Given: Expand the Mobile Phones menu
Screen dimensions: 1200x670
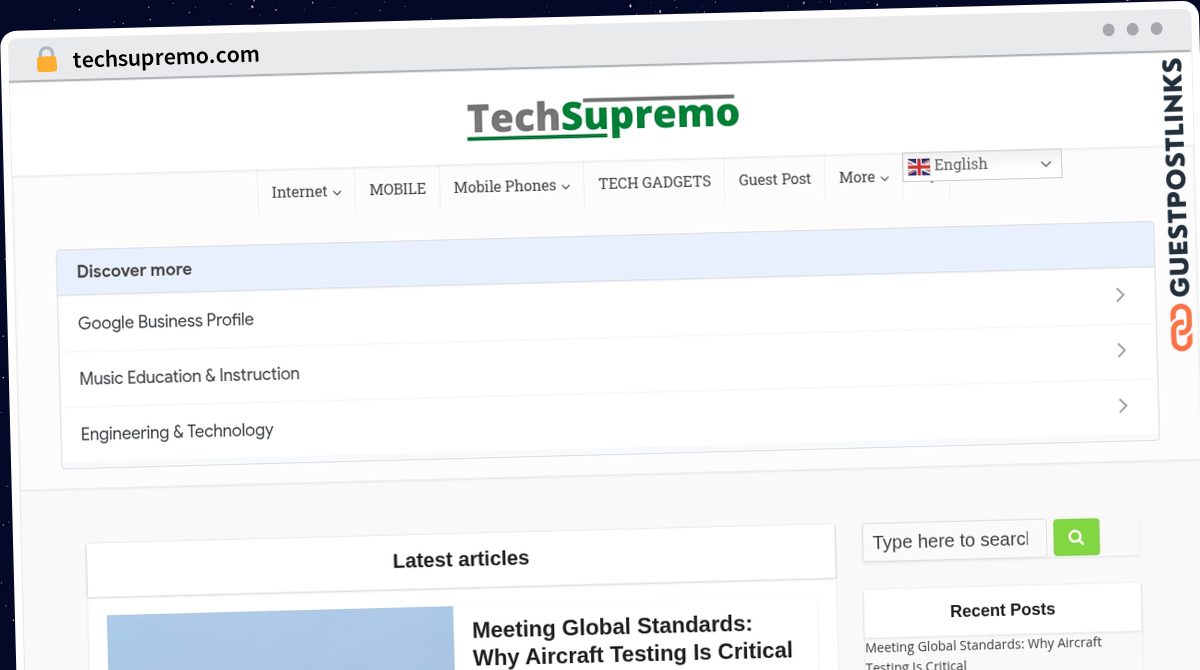Looking at the screenshot, I should (x=511, y=187).
